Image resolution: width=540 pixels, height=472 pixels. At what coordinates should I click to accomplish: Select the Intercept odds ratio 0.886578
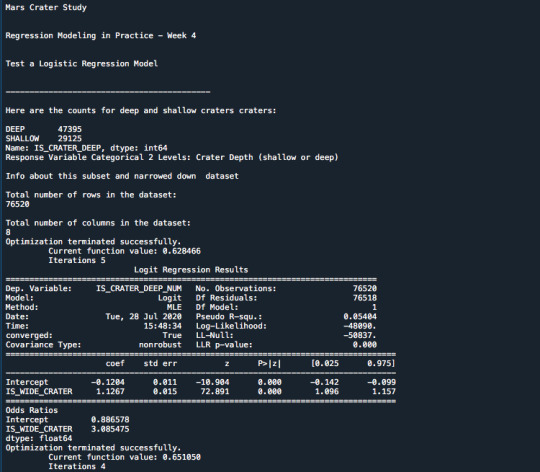click(x=110, y=420)
